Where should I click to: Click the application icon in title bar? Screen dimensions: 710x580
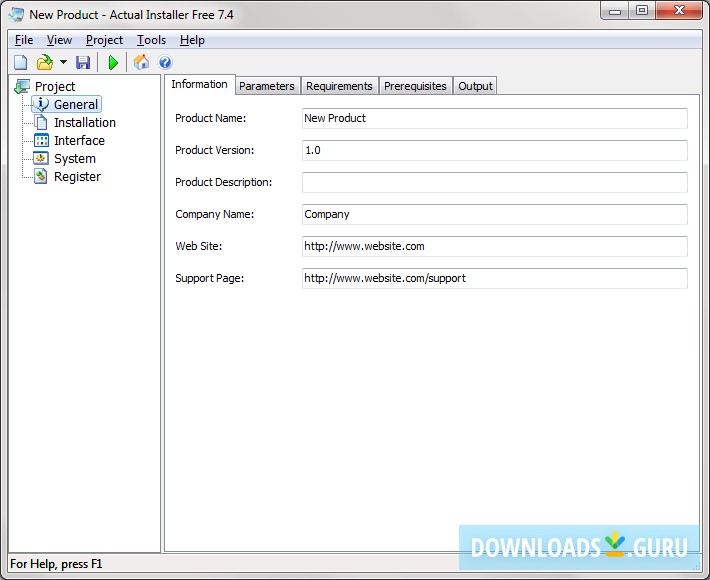(16, 14)
